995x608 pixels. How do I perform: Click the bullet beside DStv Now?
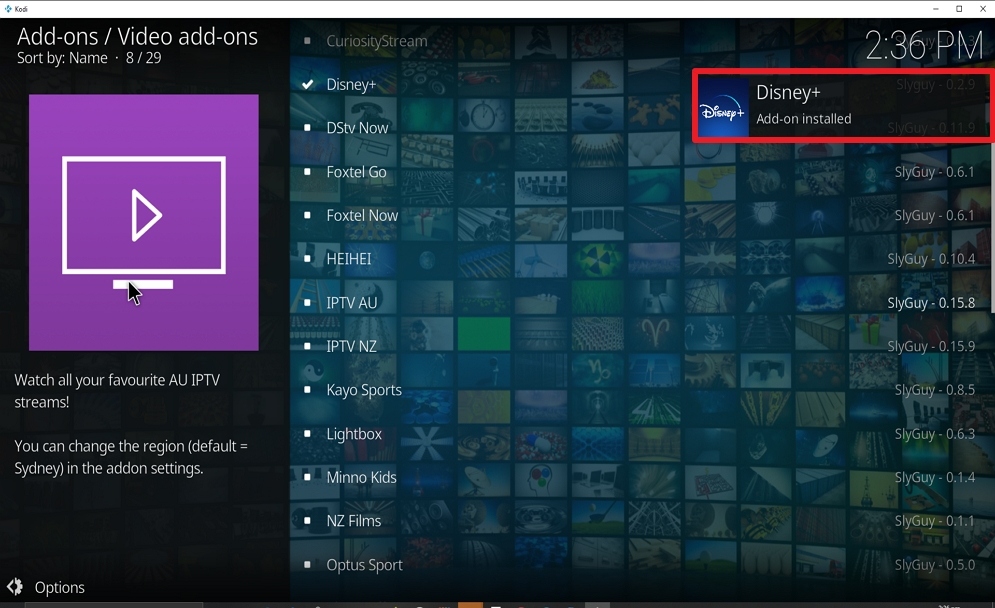coord(307,128)
